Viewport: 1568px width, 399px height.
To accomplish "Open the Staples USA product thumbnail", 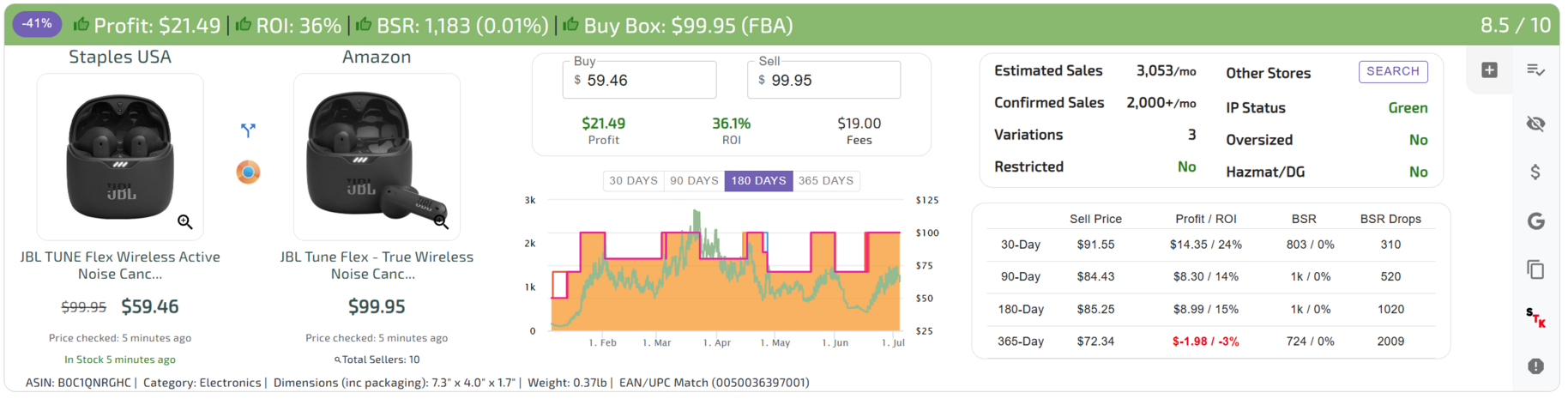I will (120, 156).
